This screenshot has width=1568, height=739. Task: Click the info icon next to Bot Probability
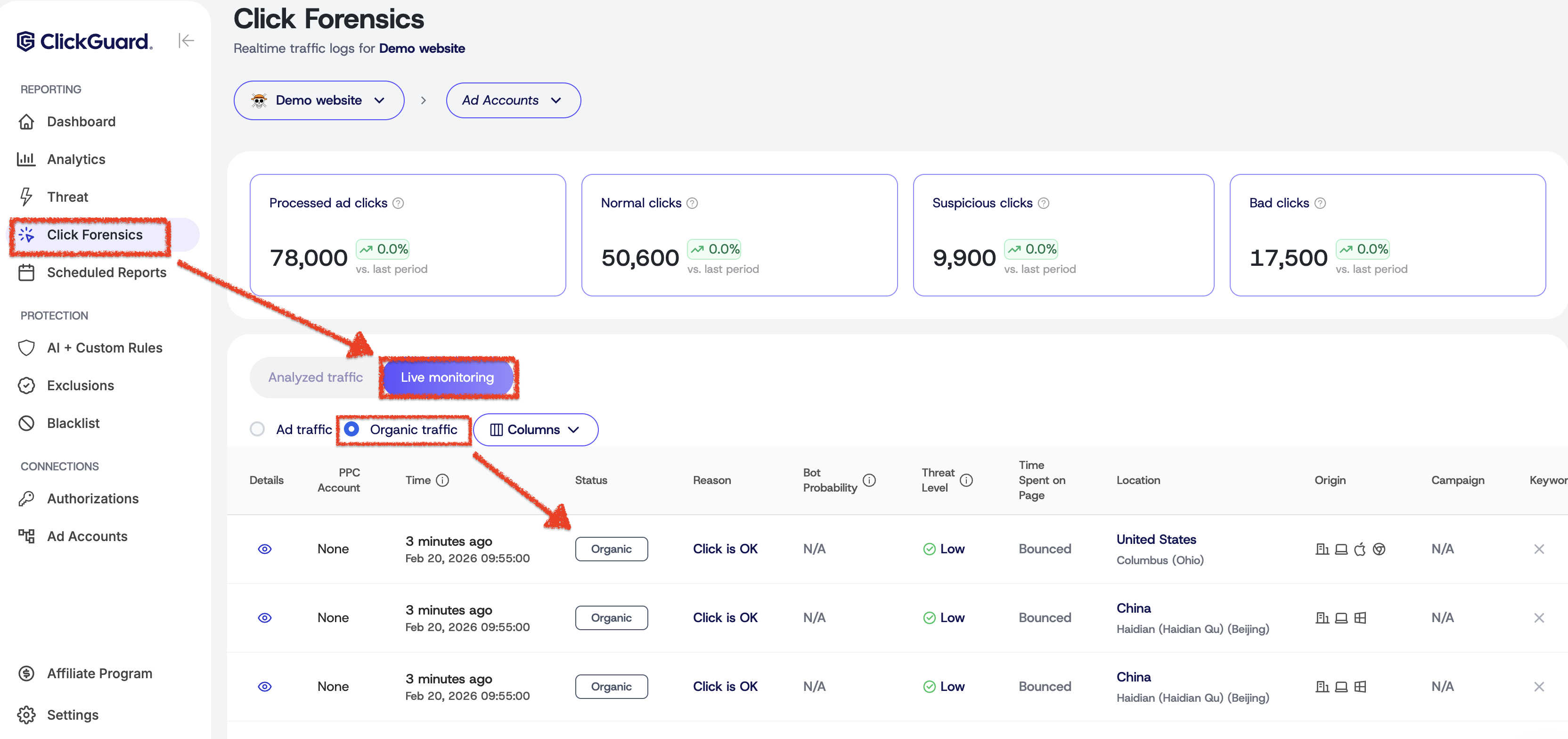[869, 480]
